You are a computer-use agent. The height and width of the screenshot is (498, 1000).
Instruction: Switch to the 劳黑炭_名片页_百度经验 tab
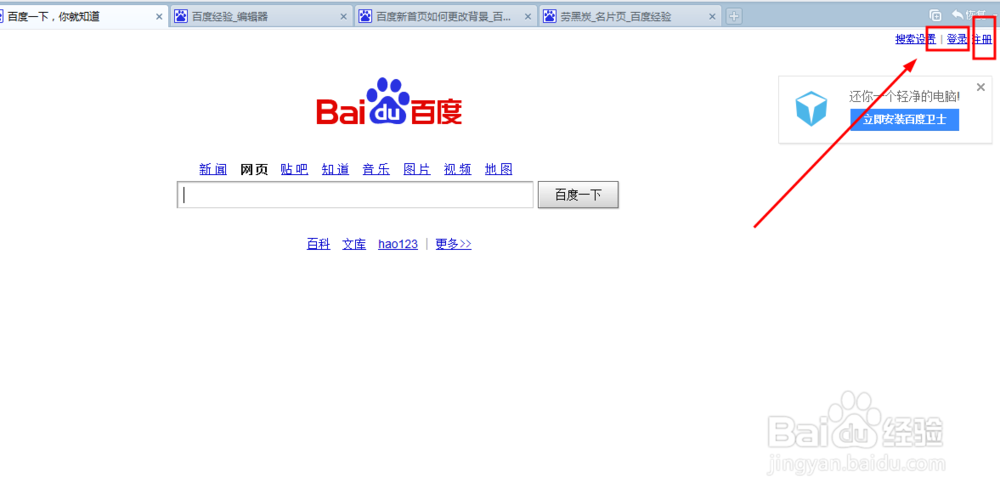(630, 17)
